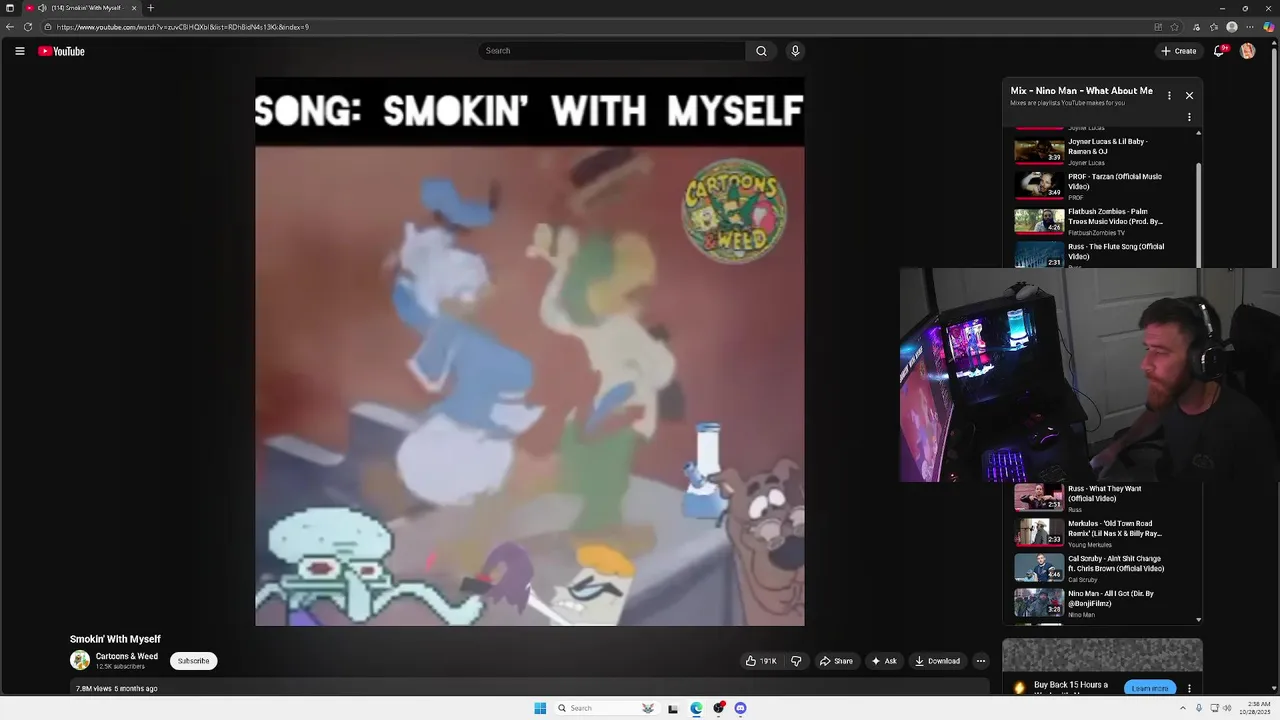Select Russ - The Flute Song playlist item
Viewport: 1280px width, 720px height.
(x=1103, y=255)
